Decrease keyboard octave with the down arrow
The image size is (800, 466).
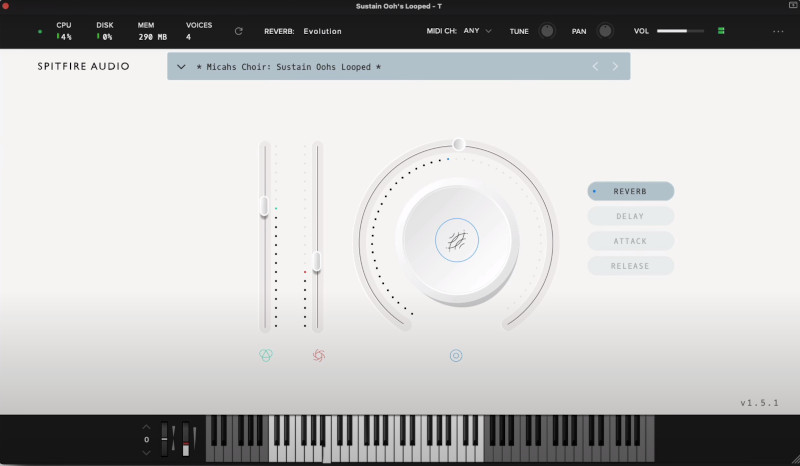(146, 452)
